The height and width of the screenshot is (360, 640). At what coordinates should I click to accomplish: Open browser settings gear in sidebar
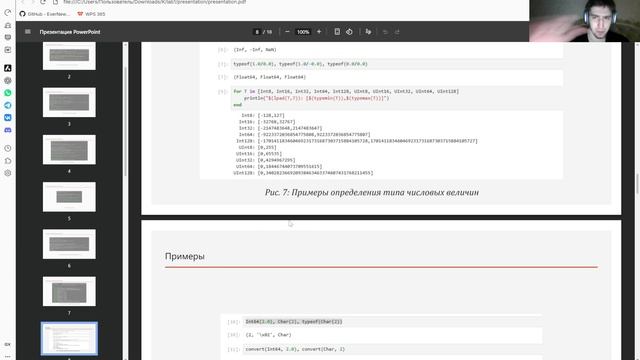coord(8,173)
